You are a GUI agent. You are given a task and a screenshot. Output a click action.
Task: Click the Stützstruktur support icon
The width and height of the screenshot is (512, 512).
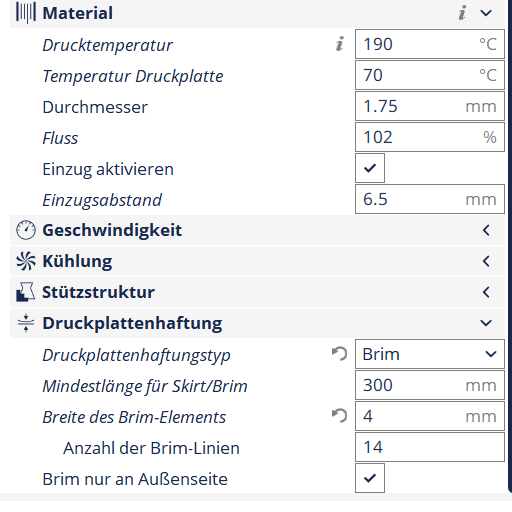point(26,292)
